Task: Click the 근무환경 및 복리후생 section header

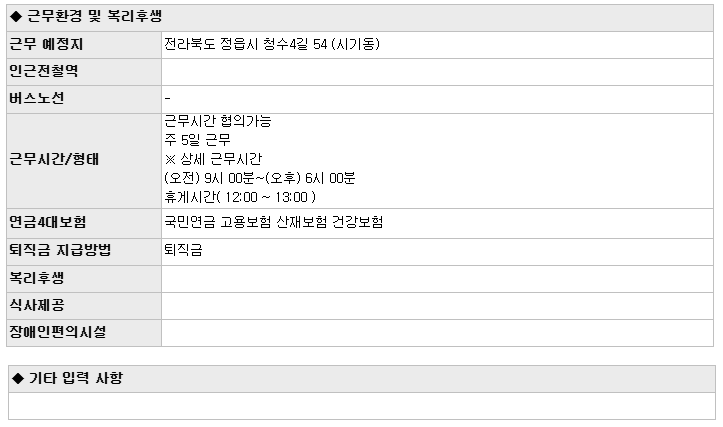Action: pyautogui.click(x=360, y=18)
